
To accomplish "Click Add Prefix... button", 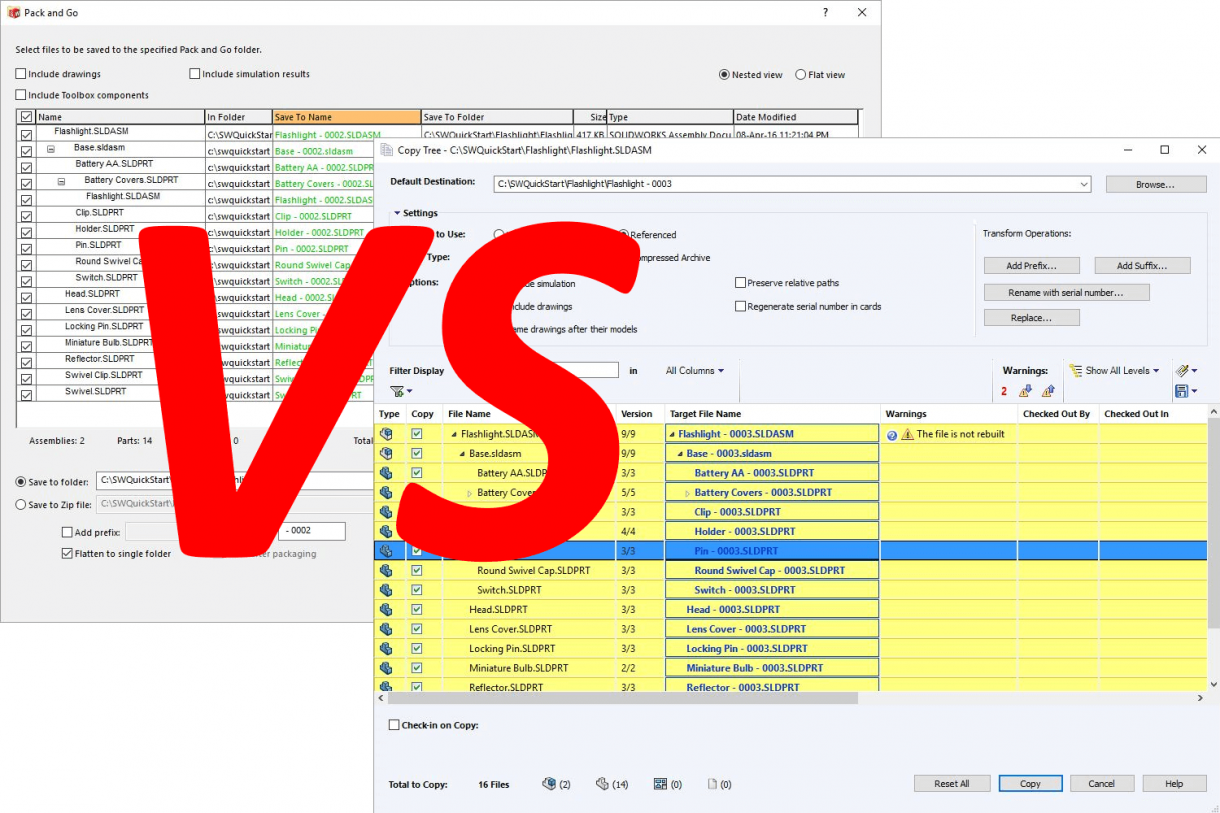I will [1033, 266].
